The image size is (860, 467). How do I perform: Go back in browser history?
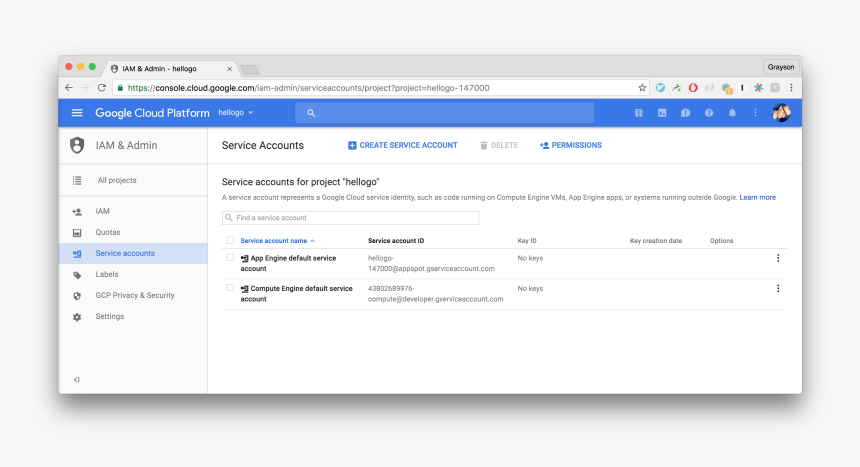click(x=69, y=88)
